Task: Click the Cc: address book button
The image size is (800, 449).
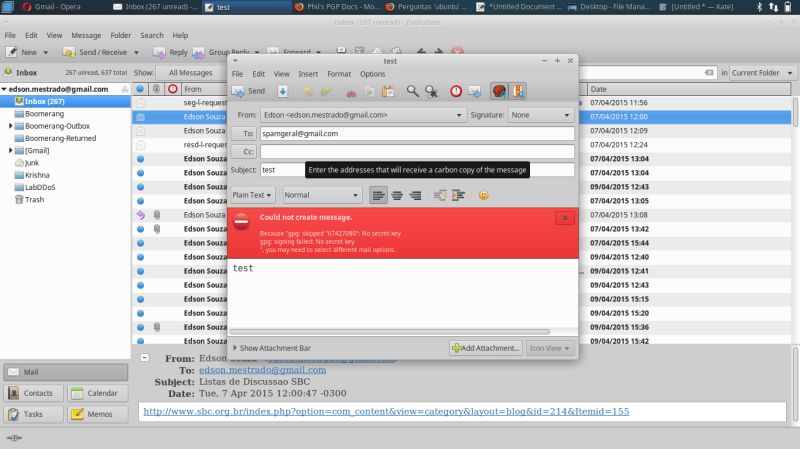Action: click(x=243, y=152)
